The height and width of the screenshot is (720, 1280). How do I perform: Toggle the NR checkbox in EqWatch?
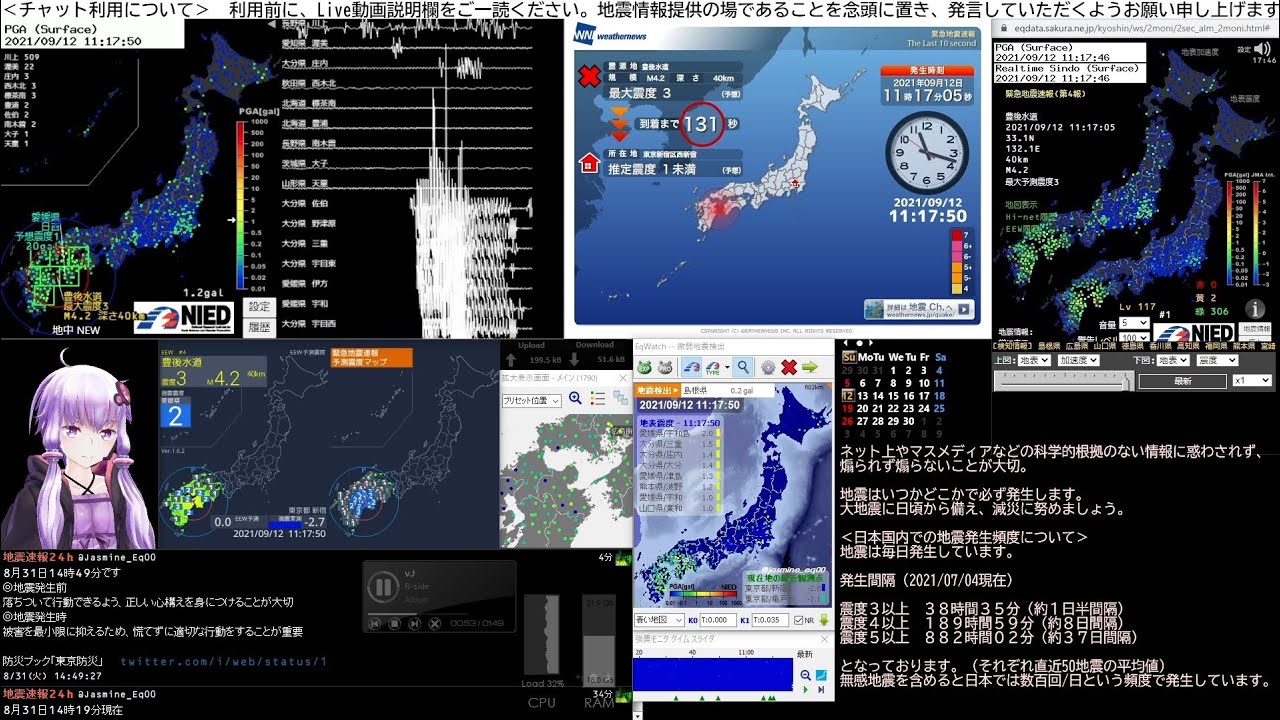pos(797,620)
